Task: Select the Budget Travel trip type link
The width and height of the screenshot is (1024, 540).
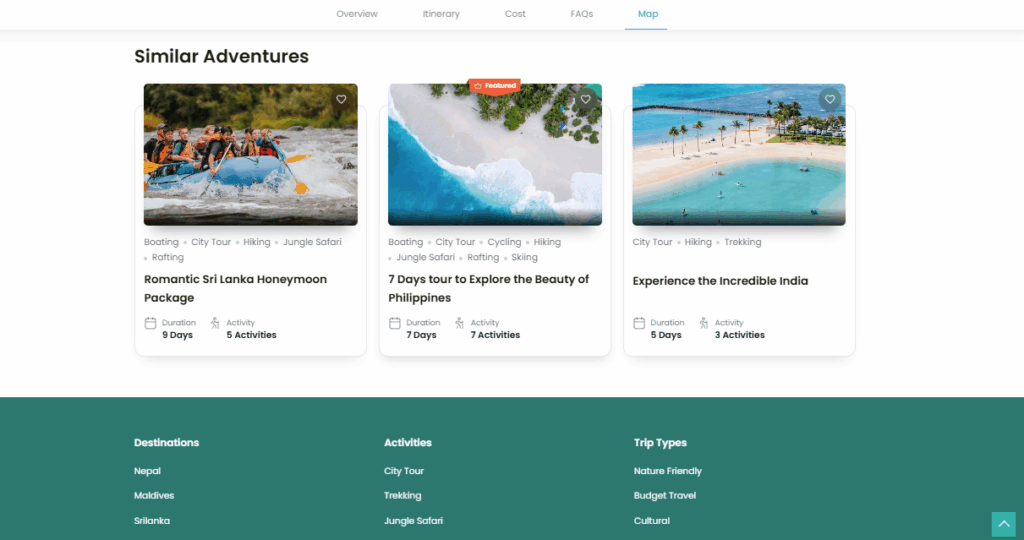Action: point(665,496)
